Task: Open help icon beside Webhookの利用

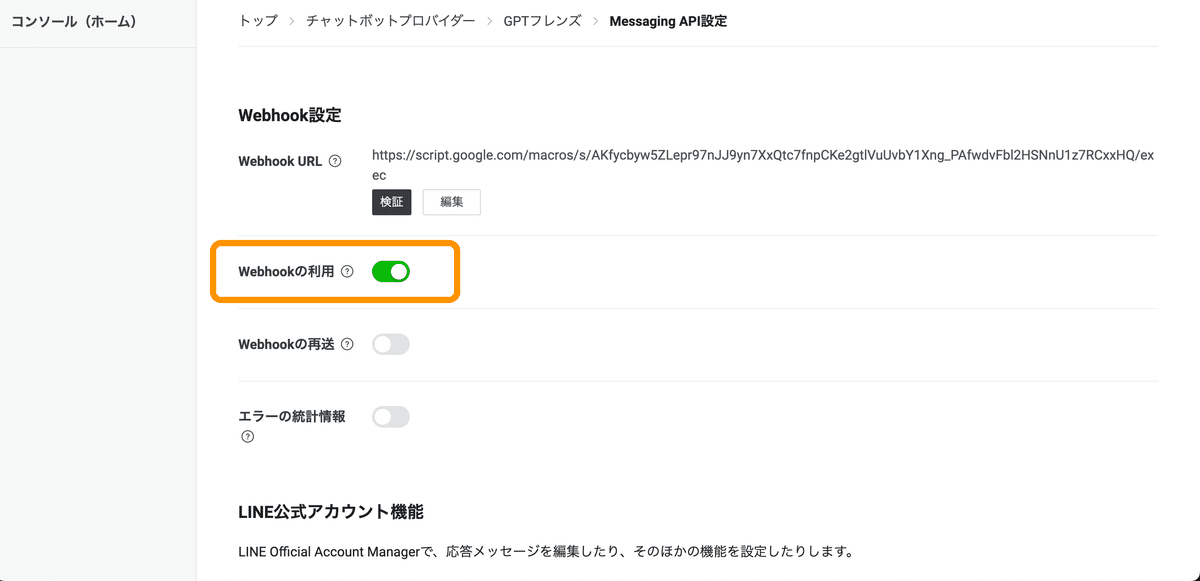Action: tap(347, 271)
